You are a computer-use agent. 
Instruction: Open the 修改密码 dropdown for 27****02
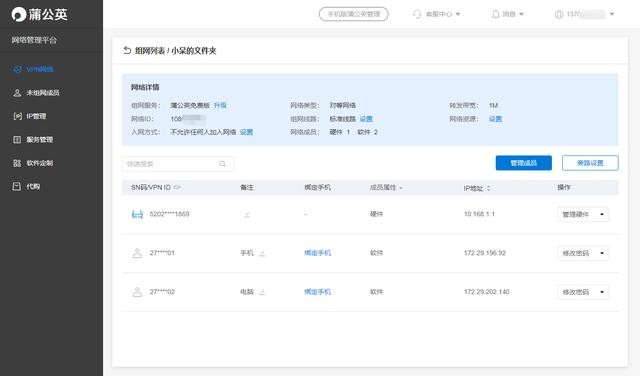pos(583,292)
